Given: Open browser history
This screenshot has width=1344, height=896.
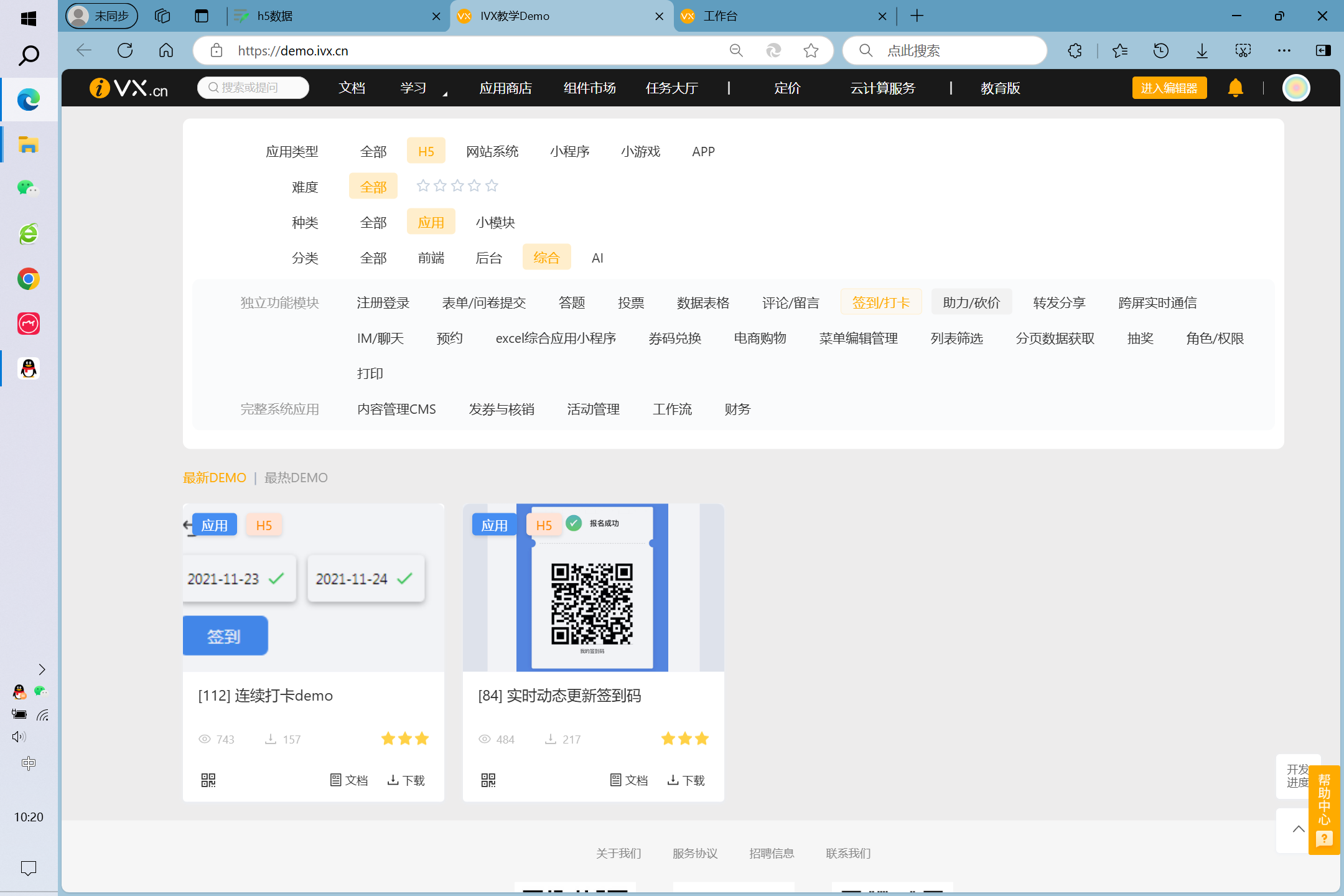Looking at the screenshot, I should tap(1161, 50).
